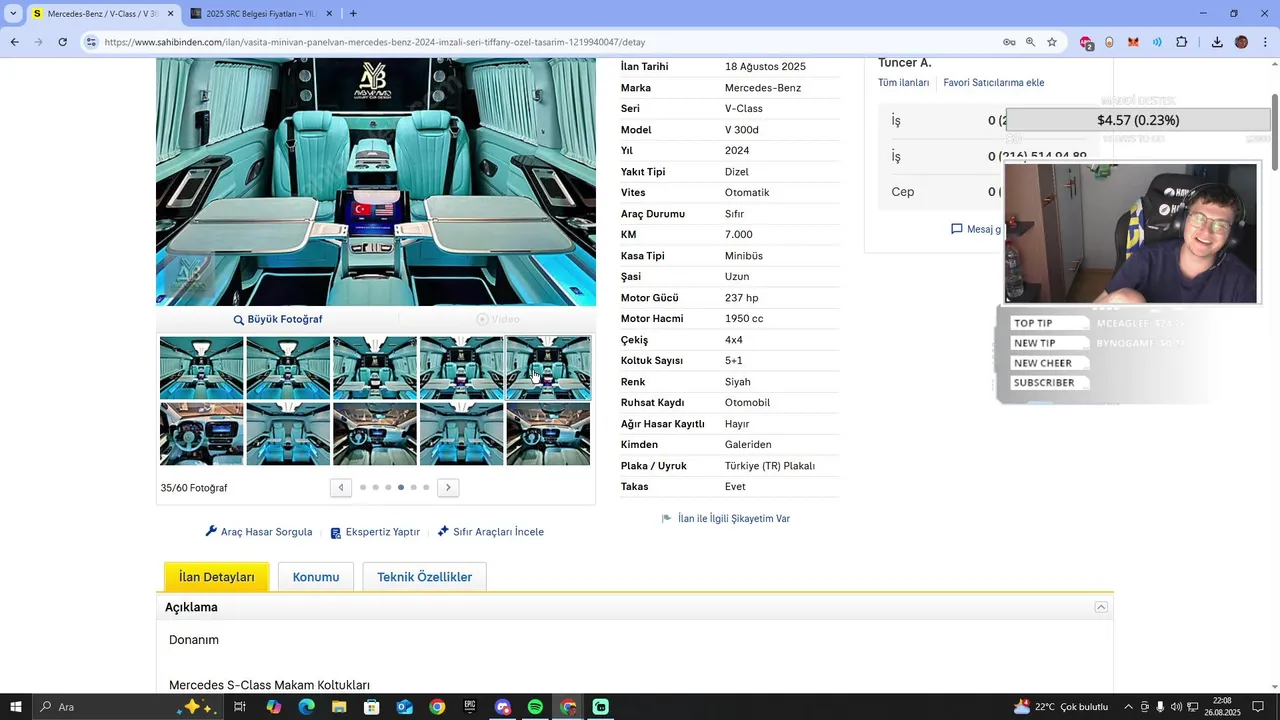Open the password manager key icon

click(1009, 42)
